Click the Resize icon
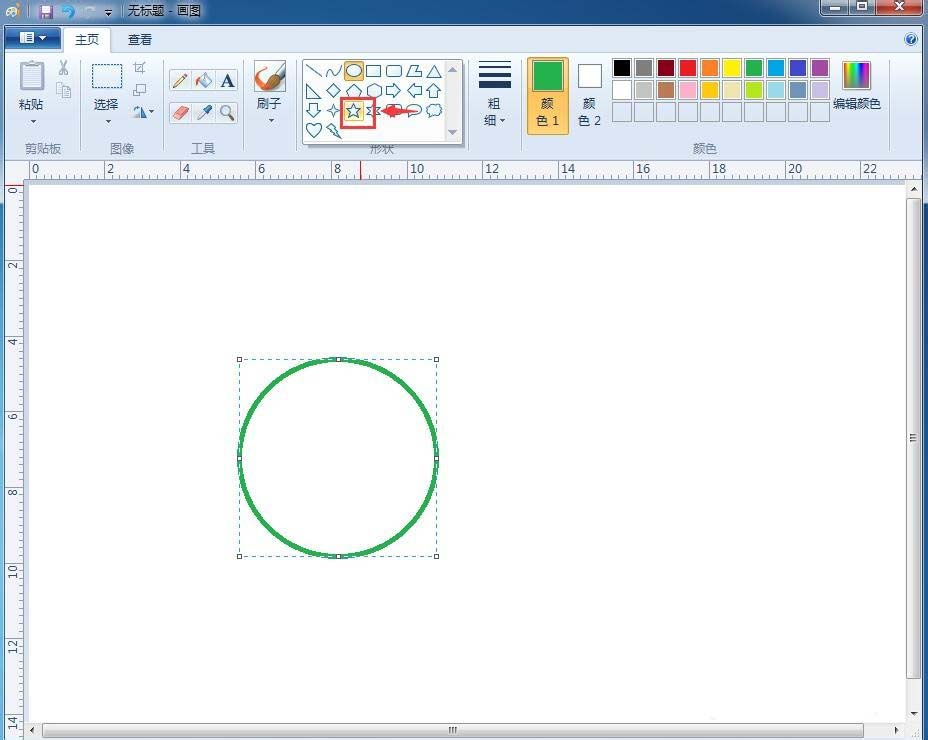The height and width of the screenshot is (740, 928). (x=140, y=89)
